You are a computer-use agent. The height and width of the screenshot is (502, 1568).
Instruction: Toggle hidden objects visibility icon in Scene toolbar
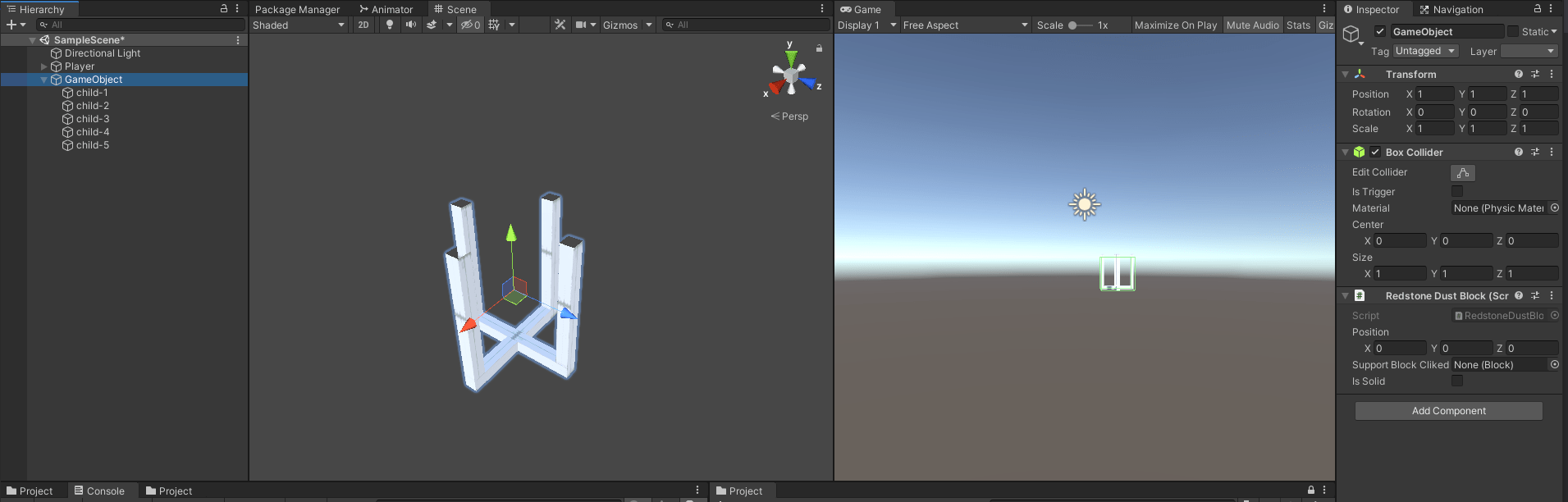tap(470, 25)
